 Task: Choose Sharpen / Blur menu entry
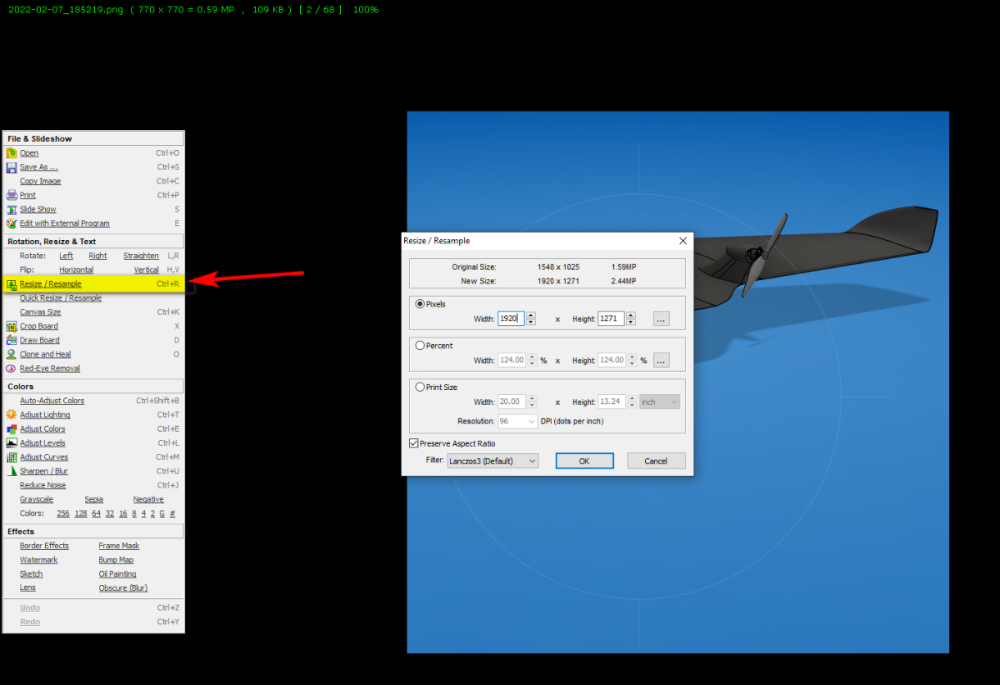(x=43, y=471)
